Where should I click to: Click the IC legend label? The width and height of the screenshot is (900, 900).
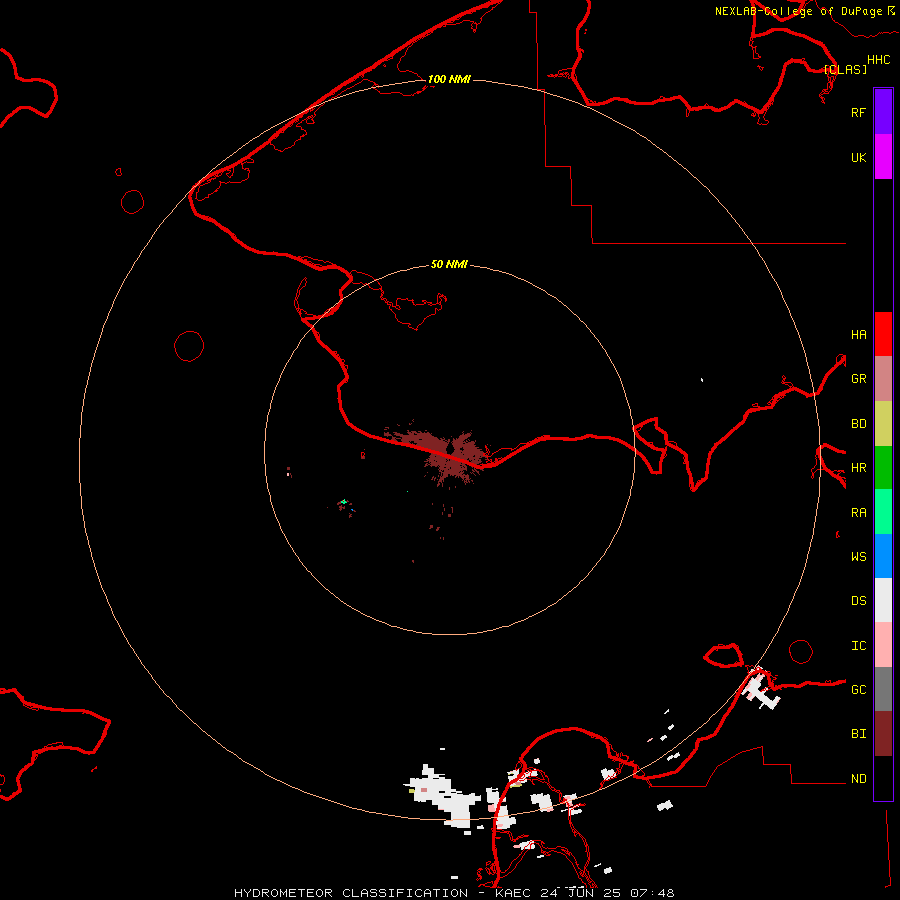858,645
